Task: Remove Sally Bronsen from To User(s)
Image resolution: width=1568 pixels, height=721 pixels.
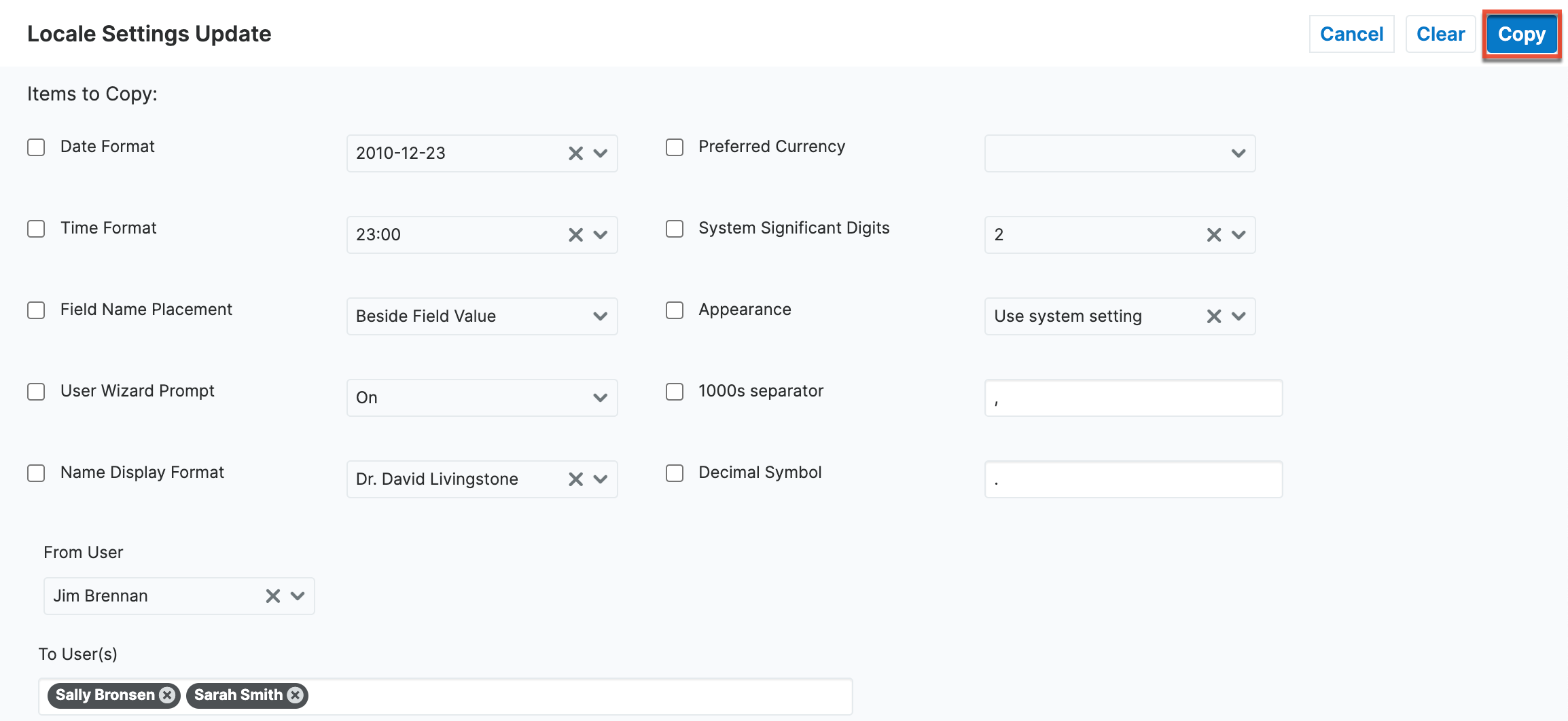Action: tap(166, 695)
